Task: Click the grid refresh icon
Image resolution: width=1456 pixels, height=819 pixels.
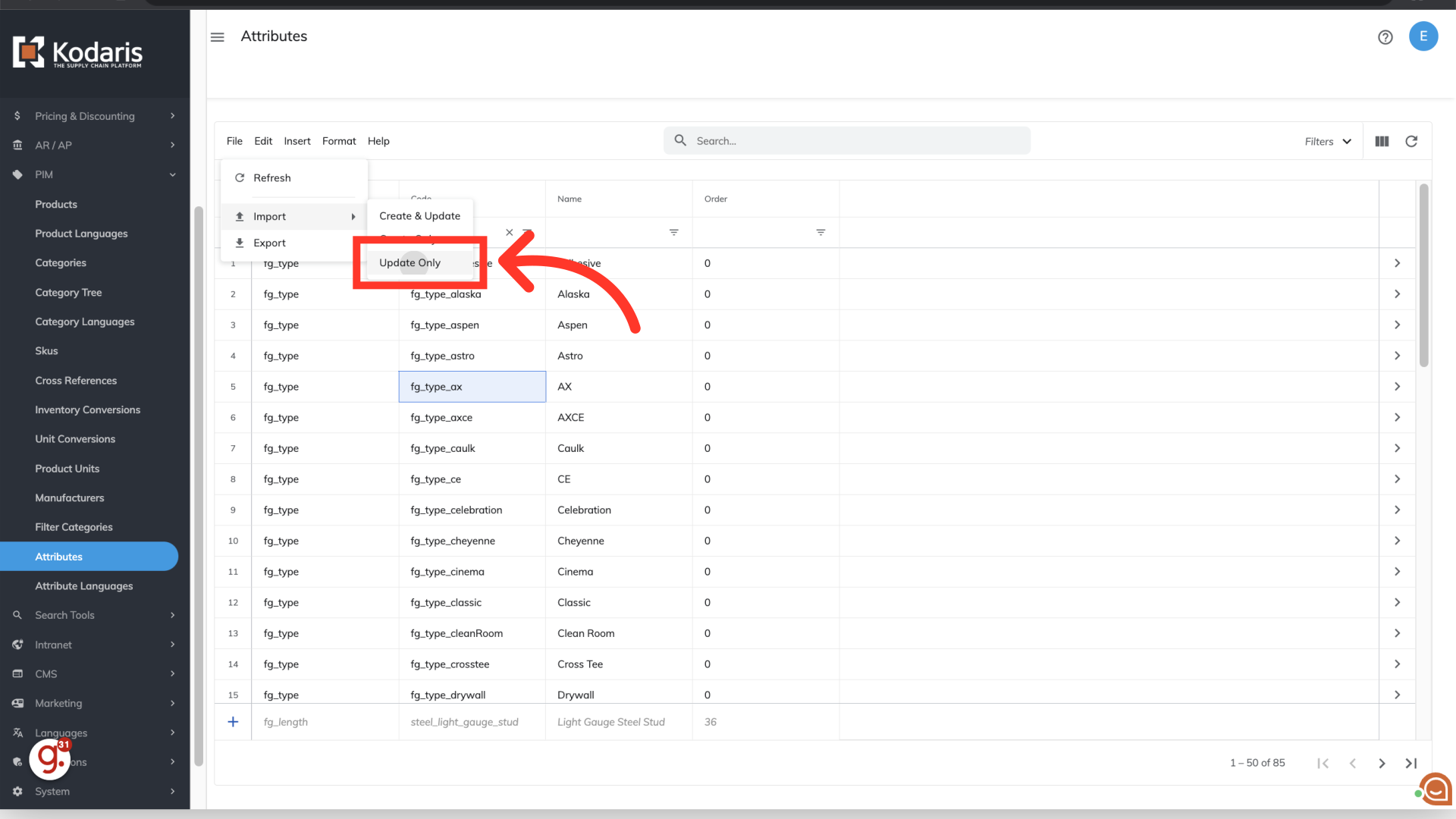Action: pos(1411,141)
